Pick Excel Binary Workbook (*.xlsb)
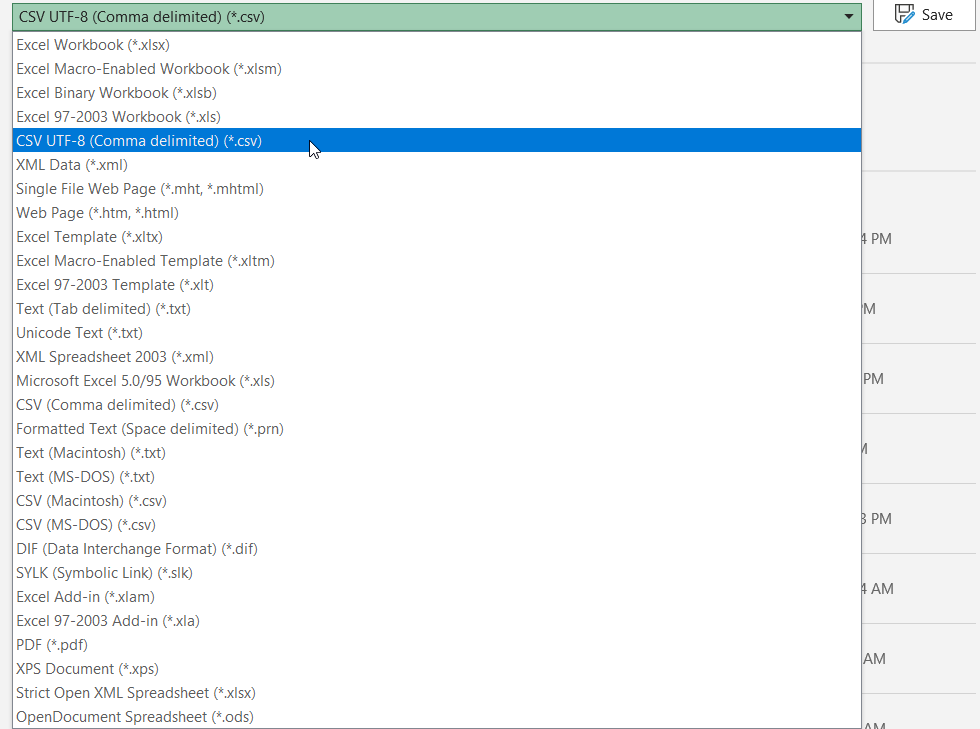Screen dimensions: 980x729 (436, 93)
